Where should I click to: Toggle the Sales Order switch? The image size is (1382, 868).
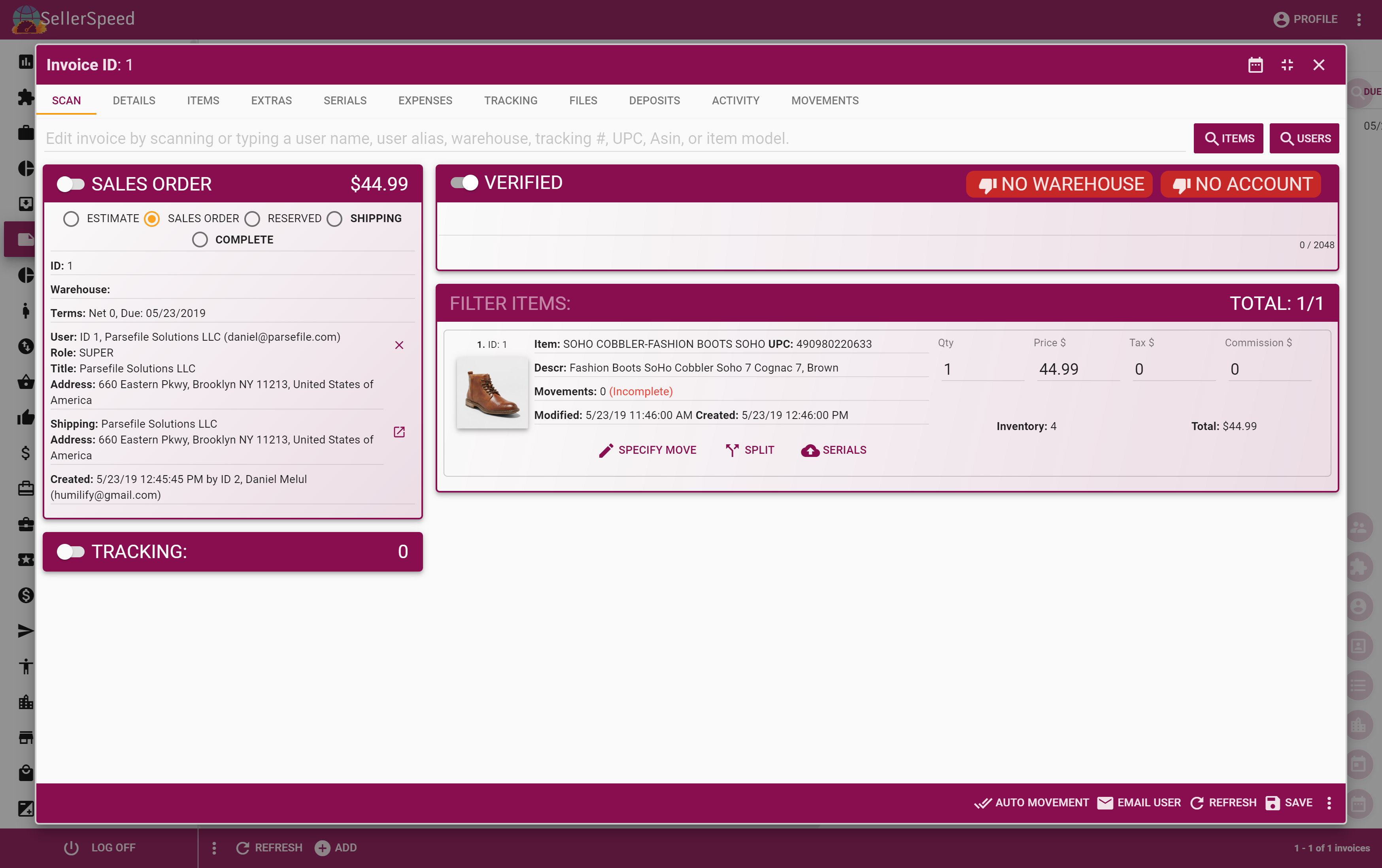(x=71, y=184)
